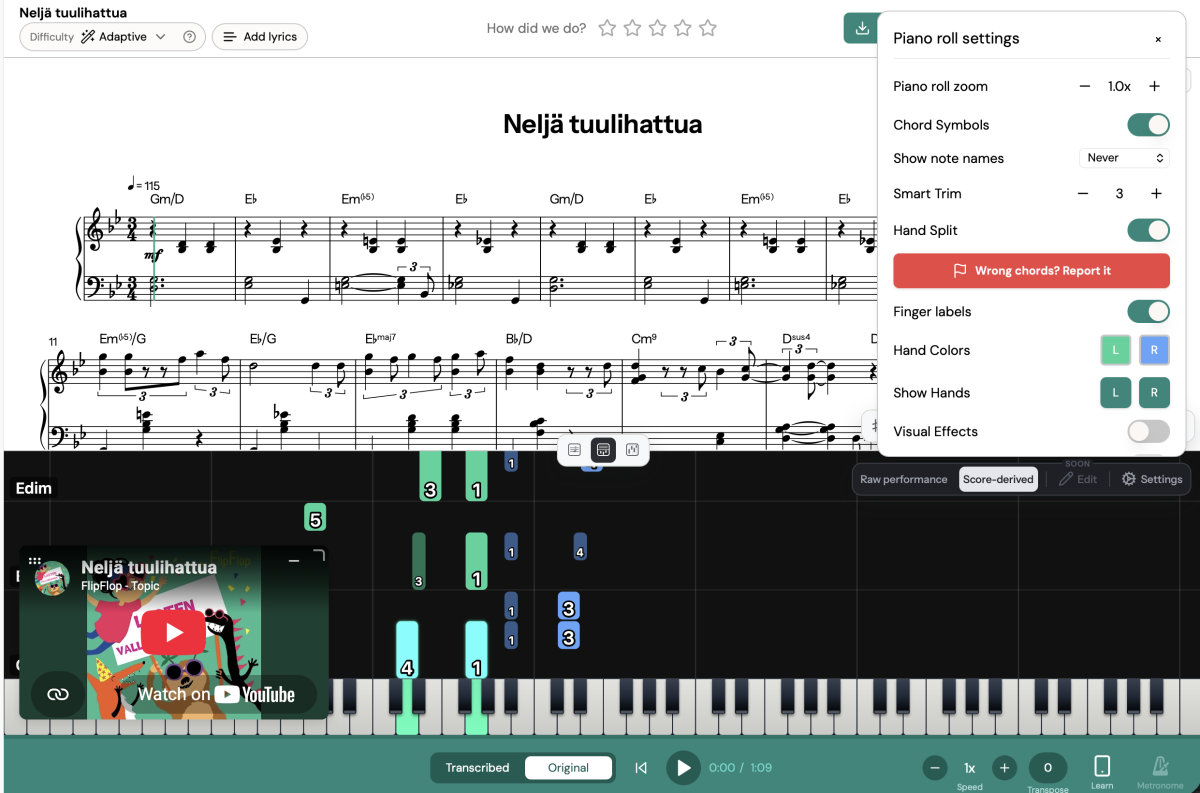Minimize the YouTube video overlay
This screenshot has height=793, width=1200.
tap(294, 561)
